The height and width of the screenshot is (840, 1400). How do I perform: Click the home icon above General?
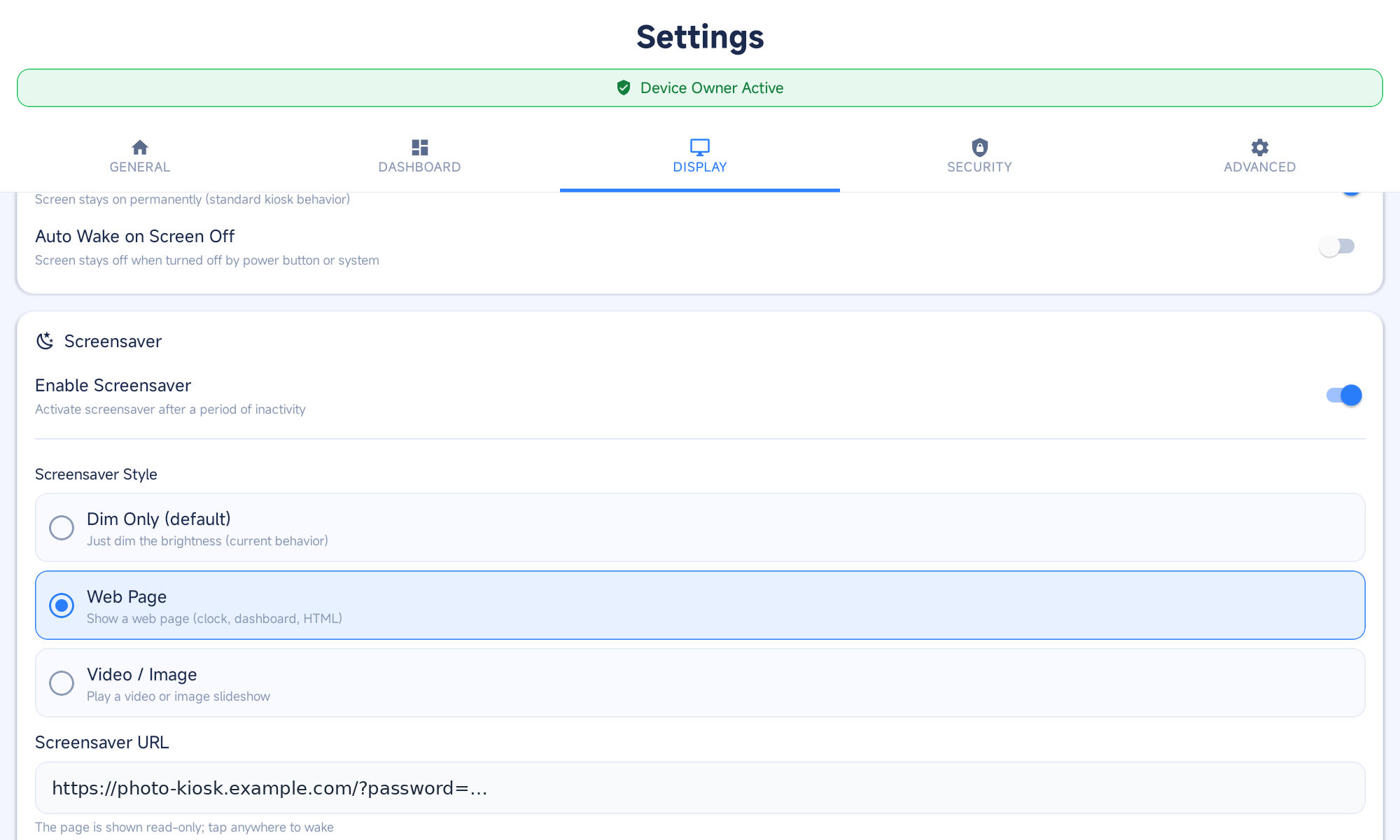coord(140,147)
